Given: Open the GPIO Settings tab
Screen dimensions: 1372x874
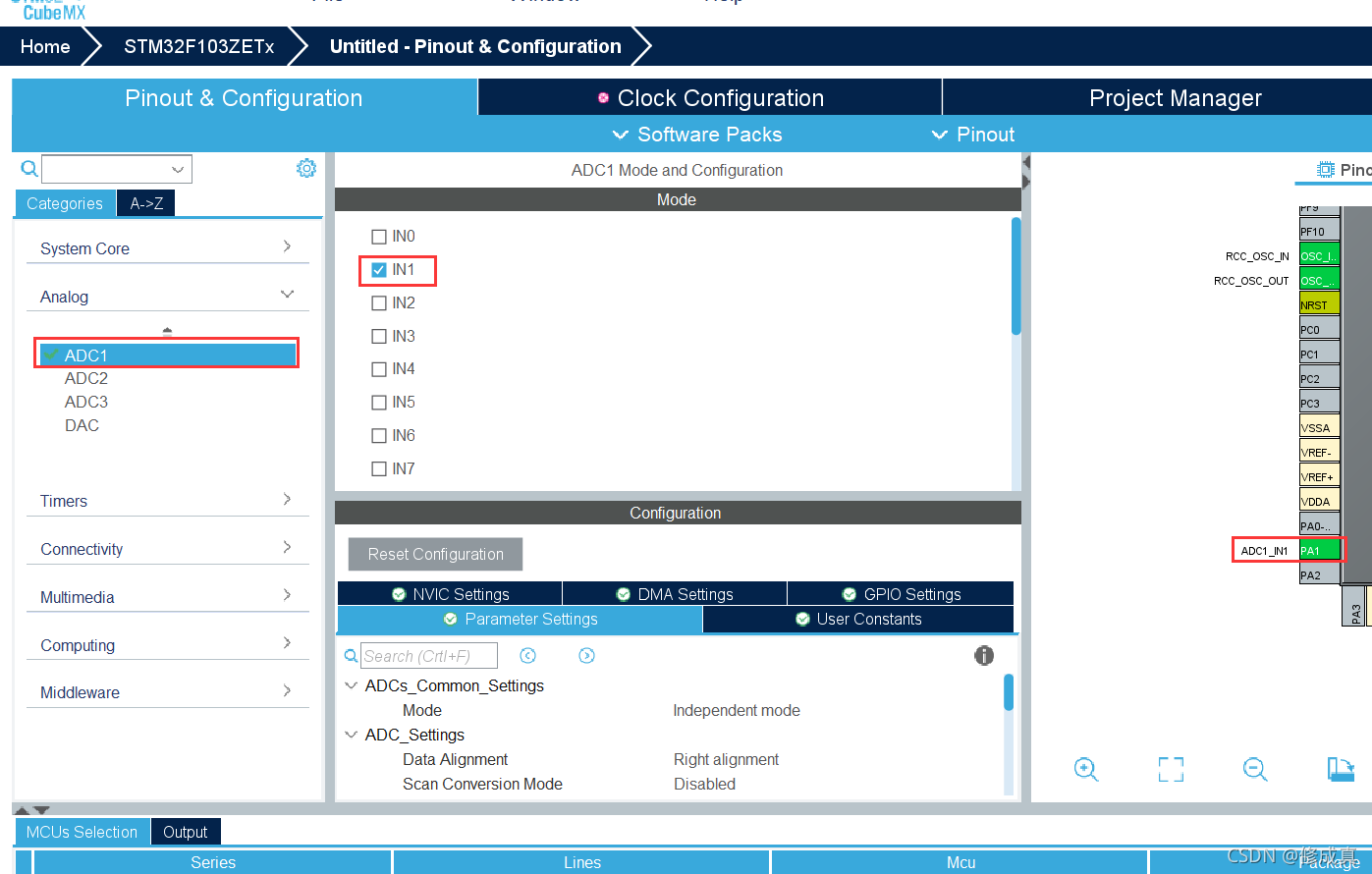Looking at the screenshot, I should pos(901,594).
